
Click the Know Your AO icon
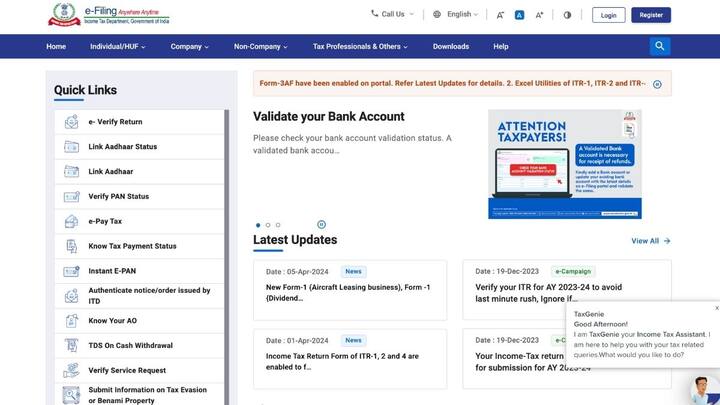pos(71,321)
